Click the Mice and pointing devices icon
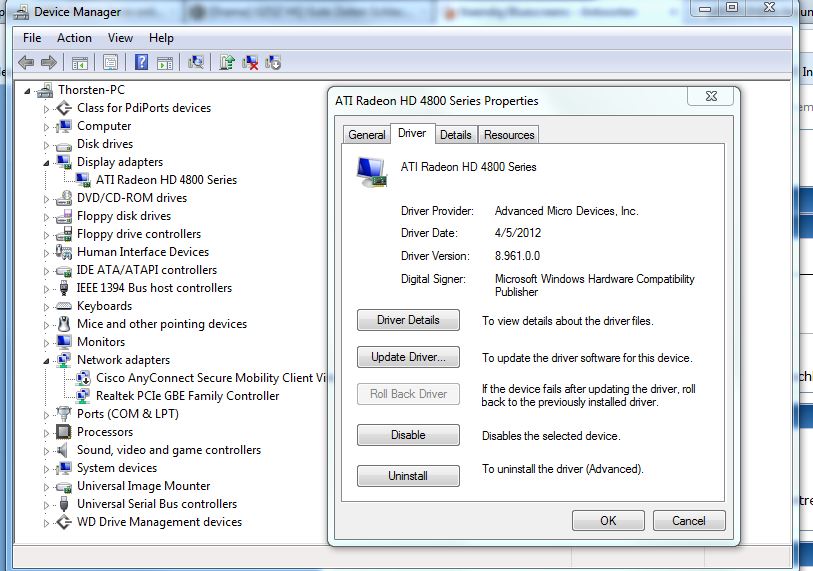Viewport: 813px width, 571px height. coord(64,324)
